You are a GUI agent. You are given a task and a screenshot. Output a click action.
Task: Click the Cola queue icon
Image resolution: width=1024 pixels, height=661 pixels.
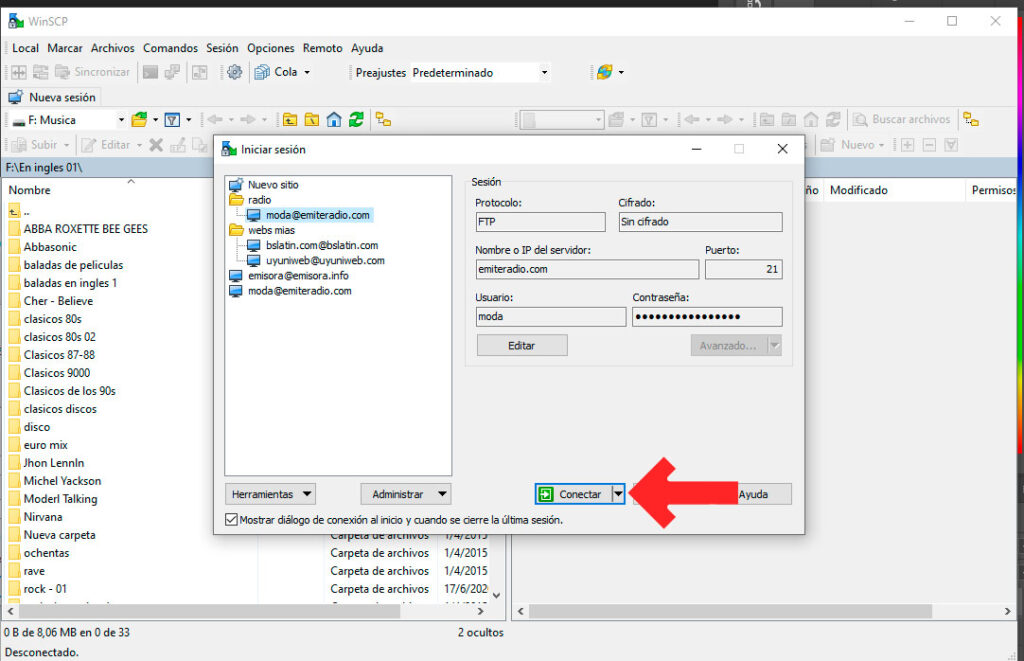tap(263, 72)
